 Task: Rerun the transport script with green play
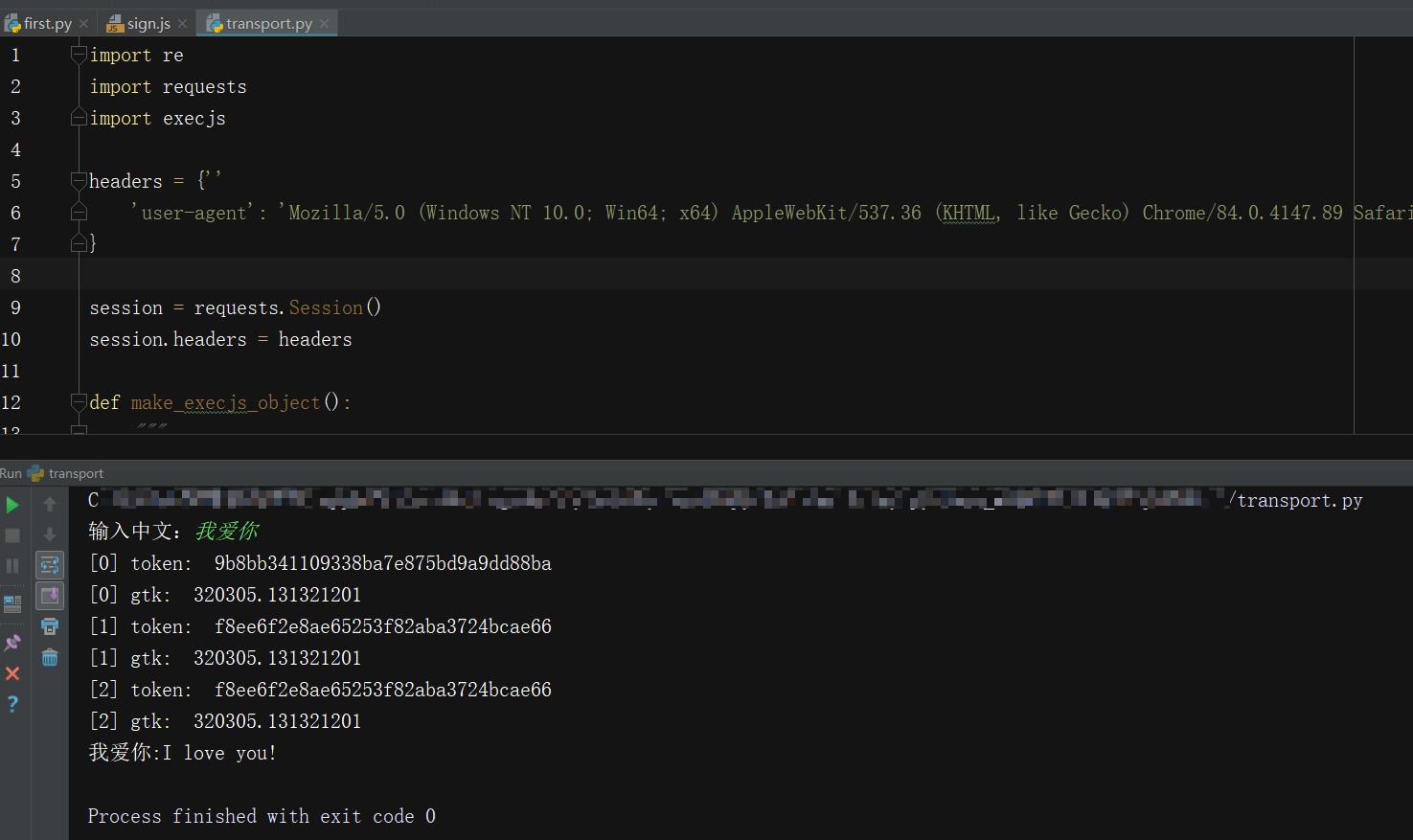[x=12, y=505]
